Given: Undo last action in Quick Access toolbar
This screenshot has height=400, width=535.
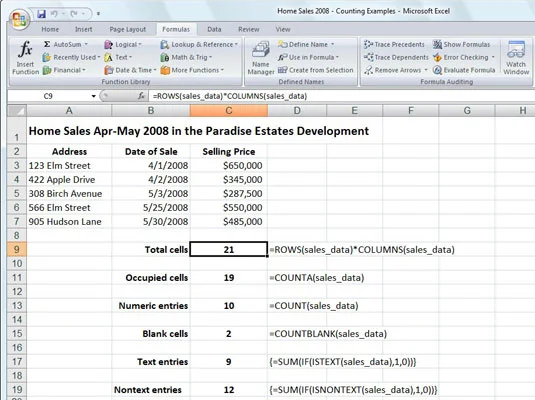Looking at the screenshot, I should click(54, 14).
